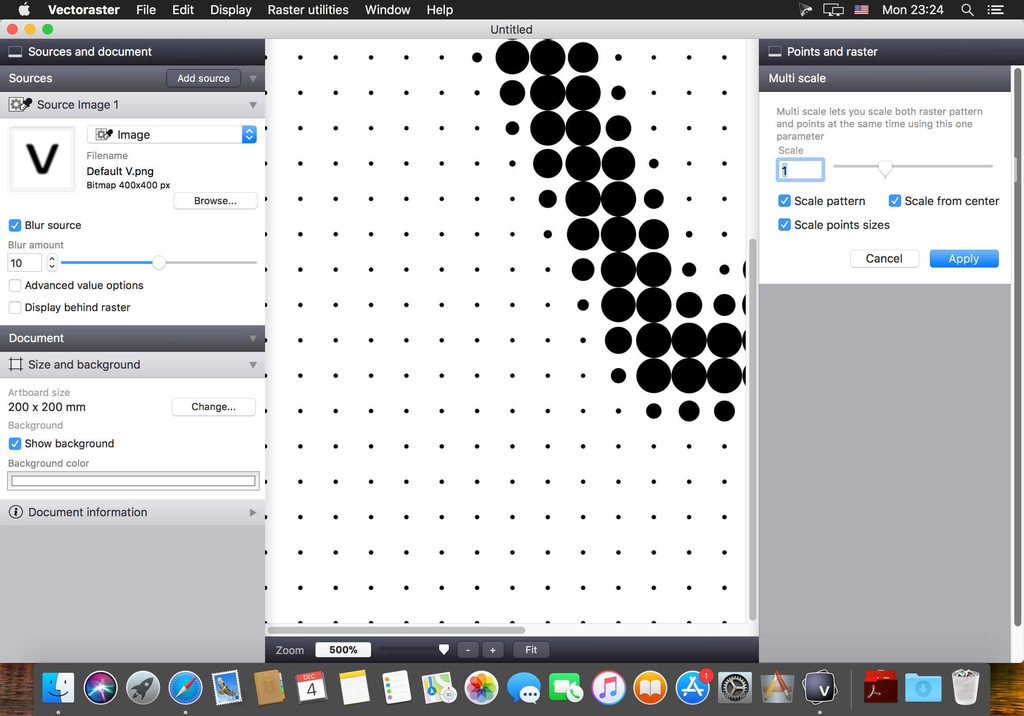The height and width of the screenshot is (716, 1024).
Task: Cancel the Multi scale dialog
Action: pos(884,259)
